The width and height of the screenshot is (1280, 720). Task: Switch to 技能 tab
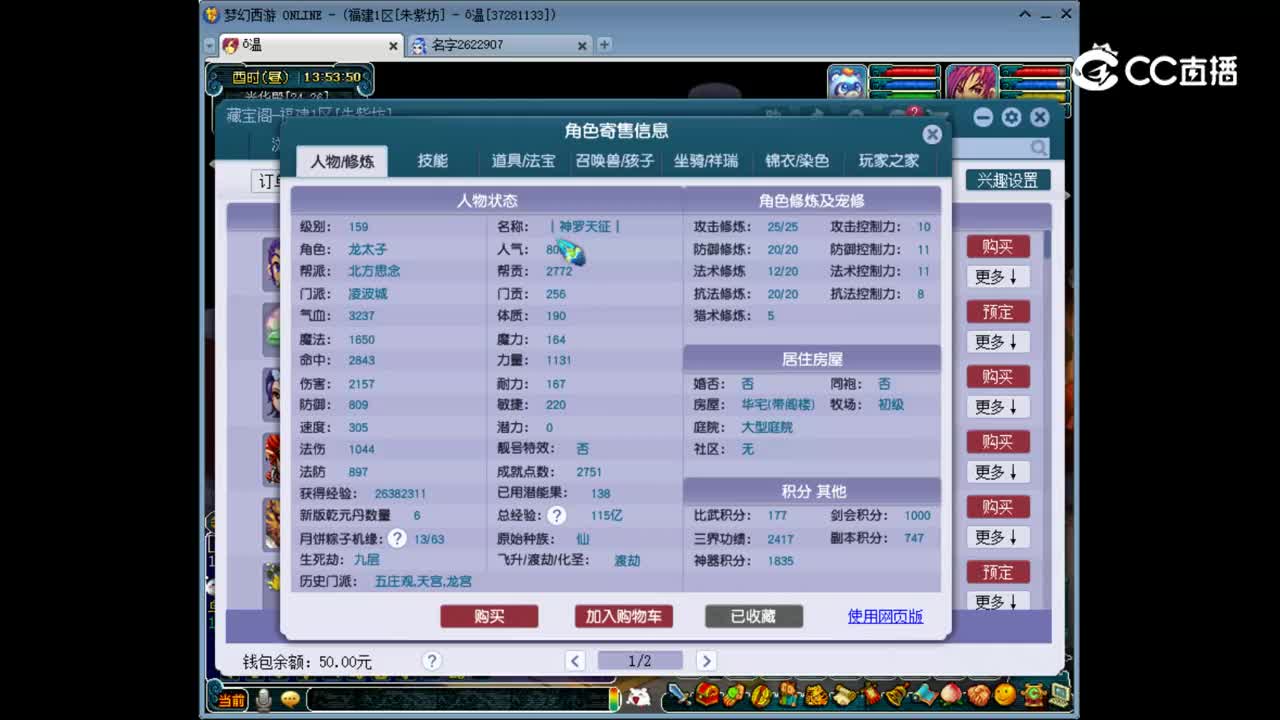[432, 161]
